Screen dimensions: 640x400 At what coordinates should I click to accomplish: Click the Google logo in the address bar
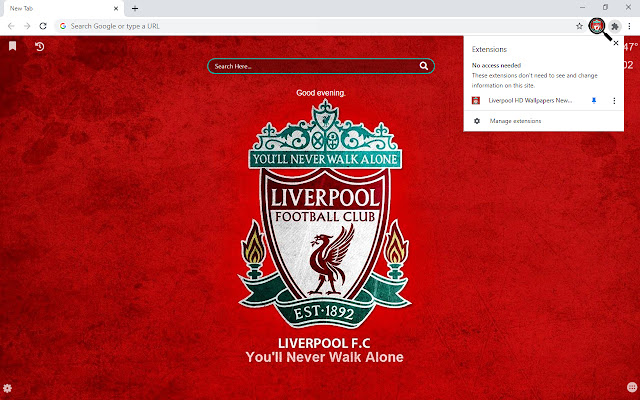point(63,26)
